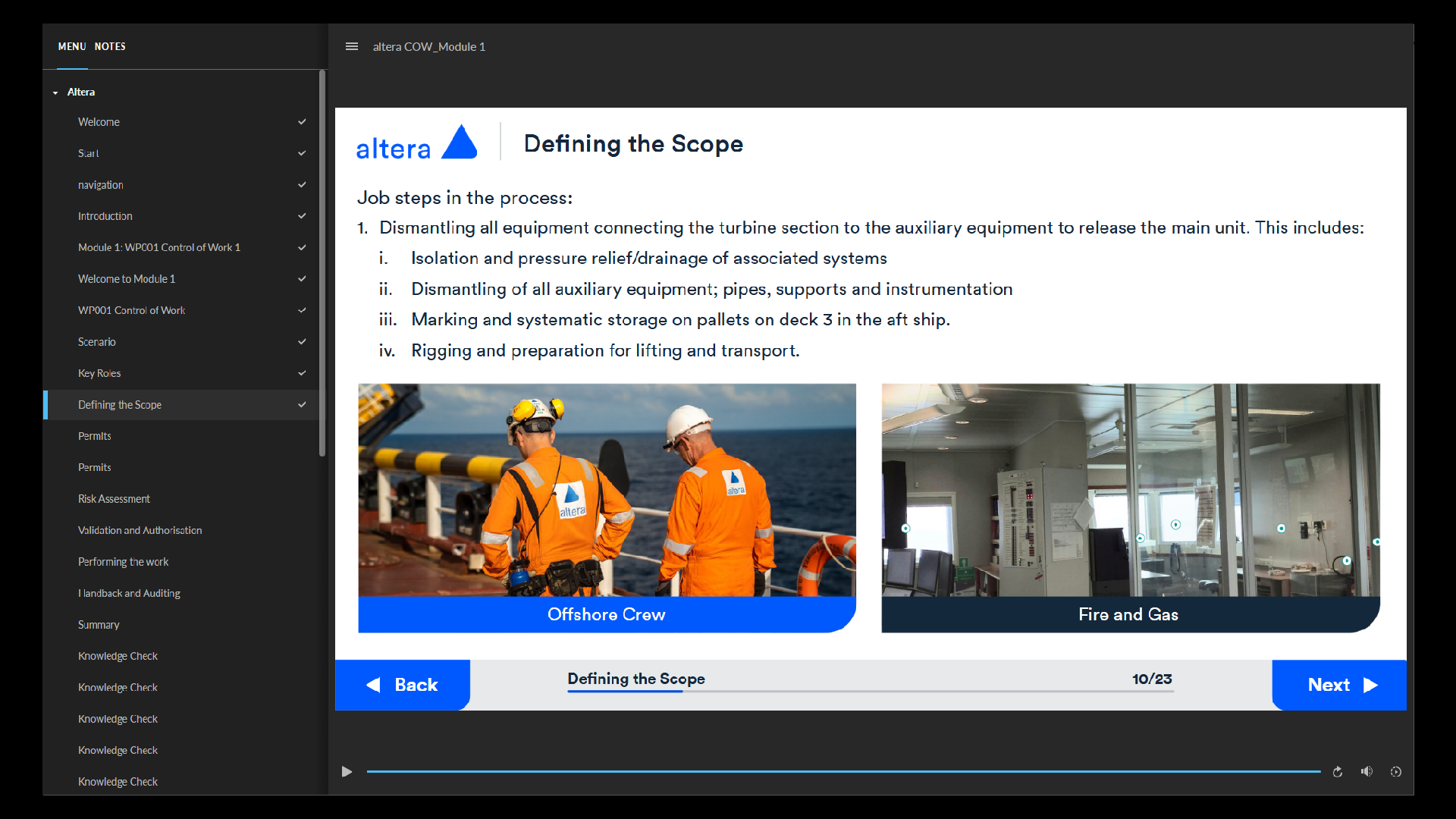This screenshot has height=819, width=1456.
Task: Collapse the Altera section arrow
Action: coord(55,93)
